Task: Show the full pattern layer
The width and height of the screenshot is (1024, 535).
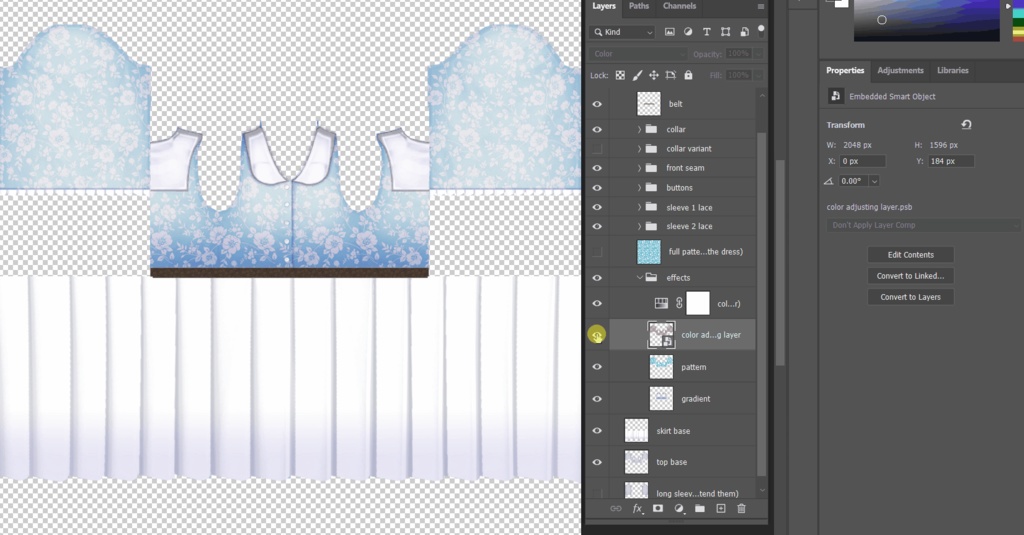Action: pyautogui.click(x=597, y=252)
